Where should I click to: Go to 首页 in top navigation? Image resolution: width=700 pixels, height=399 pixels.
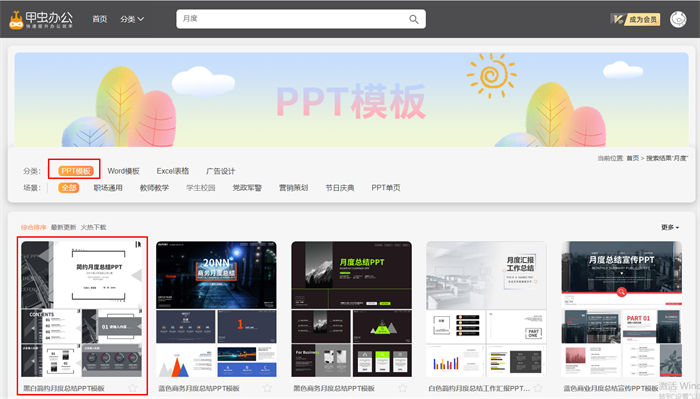pos(100,19)
